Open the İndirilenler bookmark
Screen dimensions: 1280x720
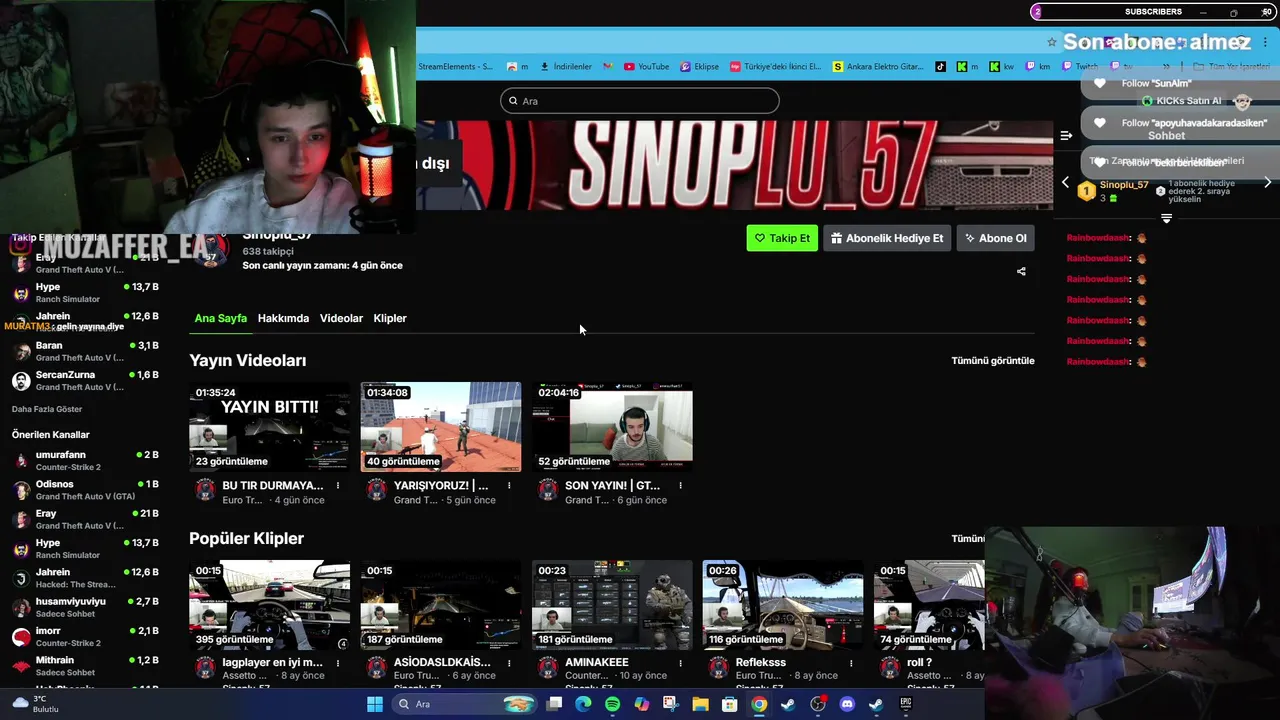click(x=566, y=67)
